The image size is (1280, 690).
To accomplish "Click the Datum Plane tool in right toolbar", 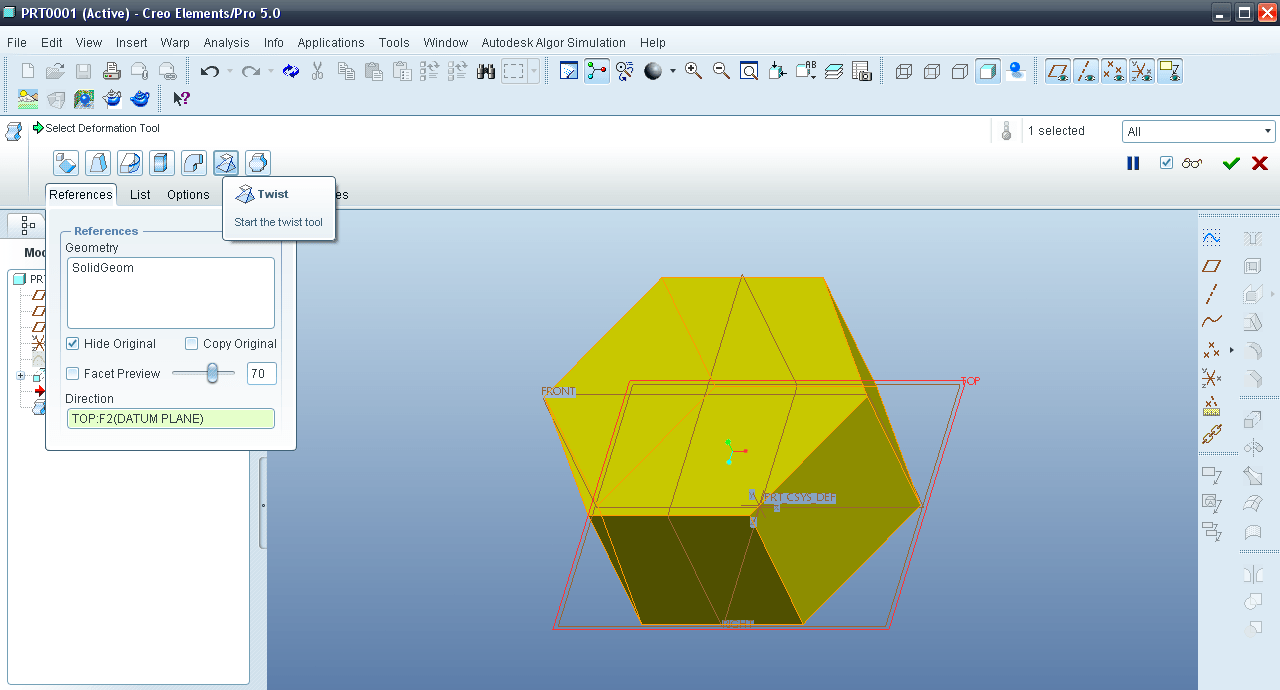I will (x=1212, y=266).
